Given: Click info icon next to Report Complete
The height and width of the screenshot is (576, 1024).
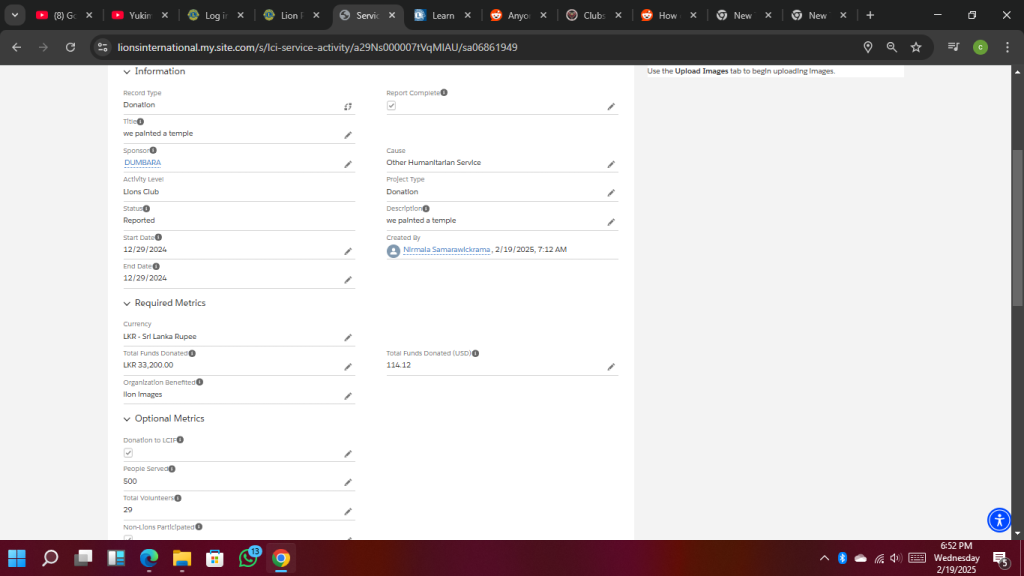Looking at the screenshot, I should [x=444, y=93].
